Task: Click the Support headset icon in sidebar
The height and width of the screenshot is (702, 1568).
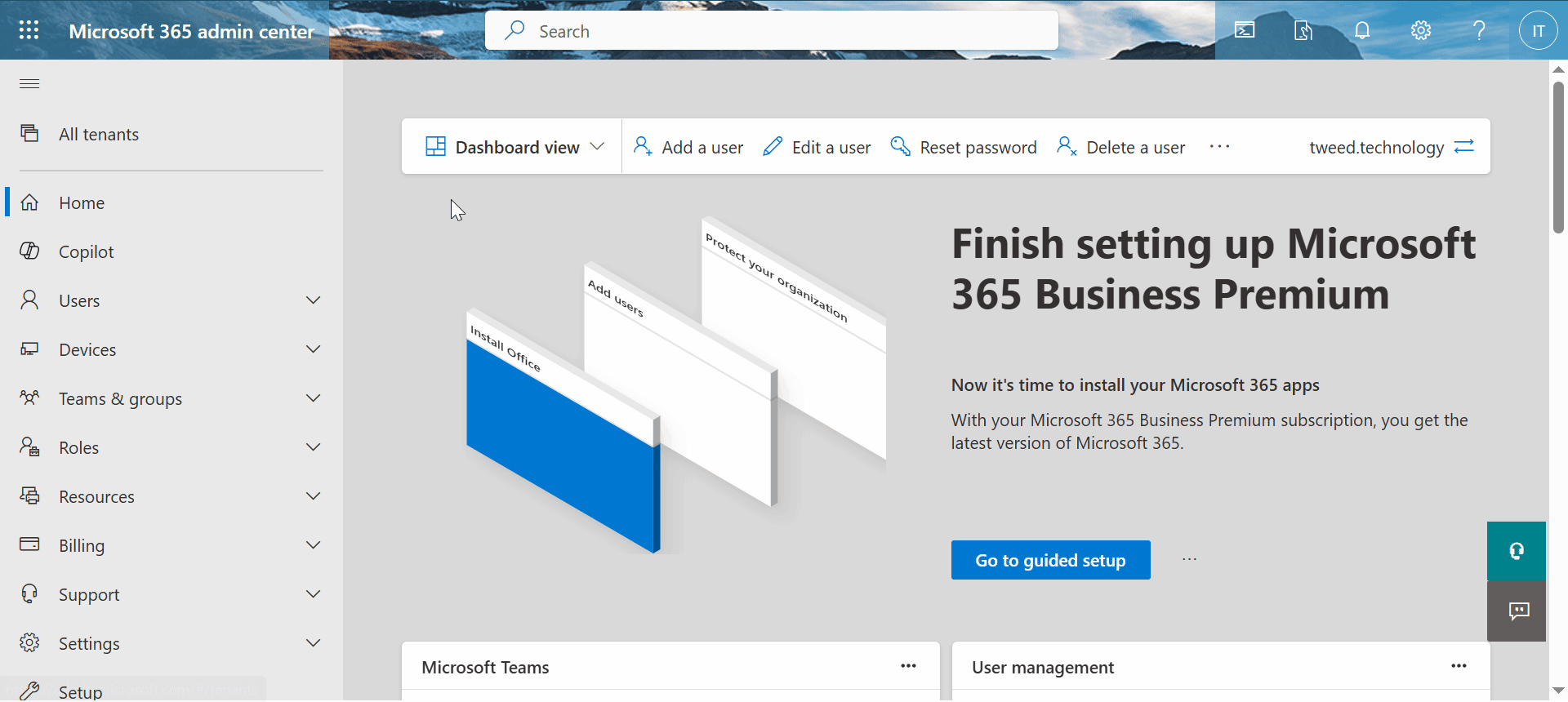Action: [x=29, y=593]
